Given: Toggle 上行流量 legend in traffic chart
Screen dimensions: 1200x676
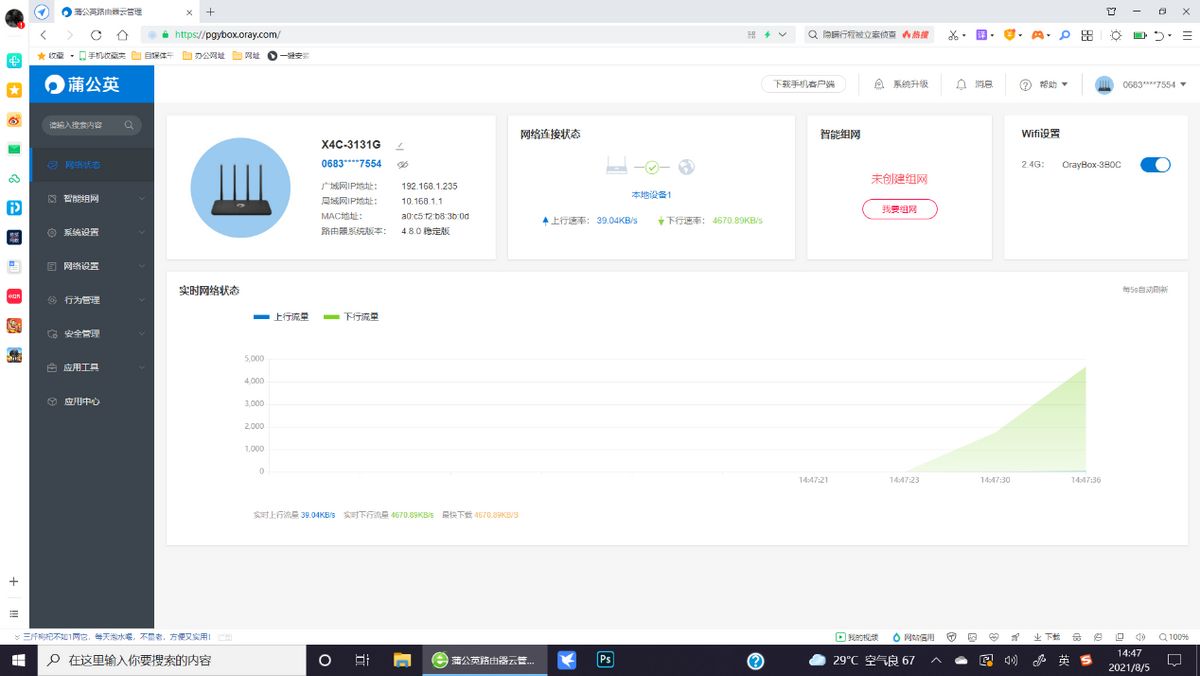Looking at the screenshot, I should pos(281,316).
